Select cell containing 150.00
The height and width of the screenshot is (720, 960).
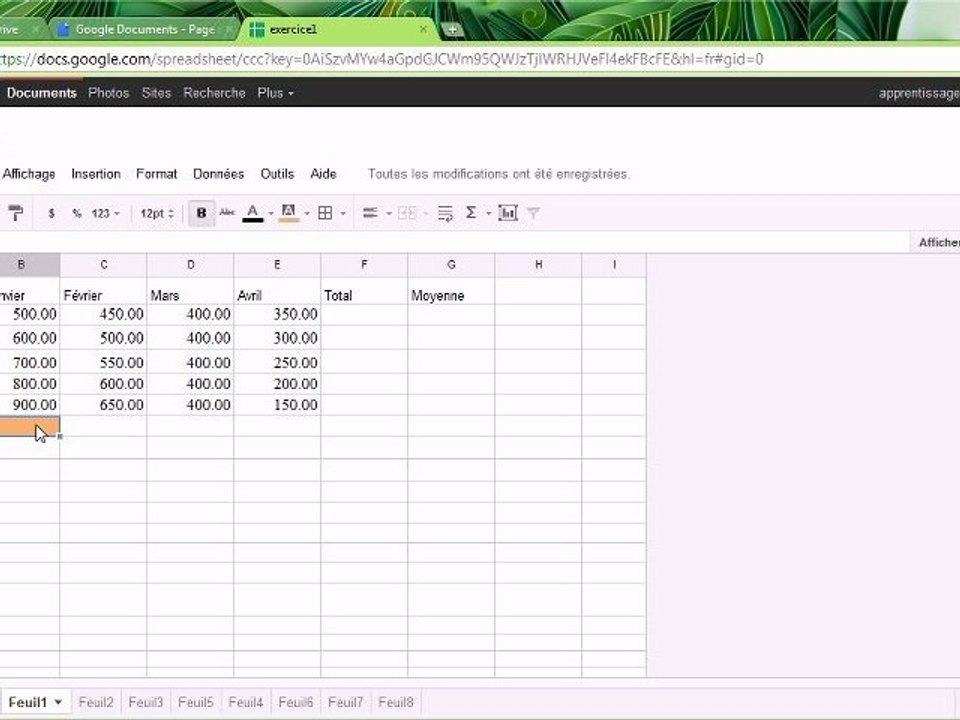tap(277, 405)
